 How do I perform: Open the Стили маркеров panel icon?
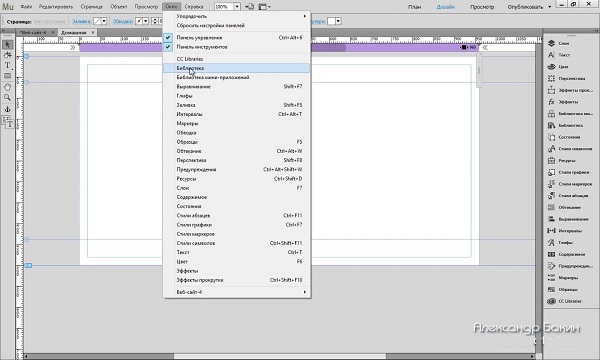tap(551, 184)
